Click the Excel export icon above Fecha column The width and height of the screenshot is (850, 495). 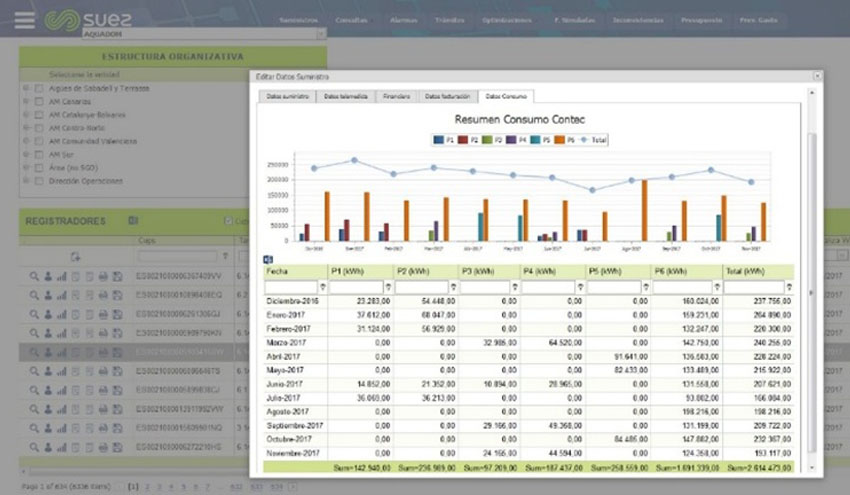tap(267, 259)
